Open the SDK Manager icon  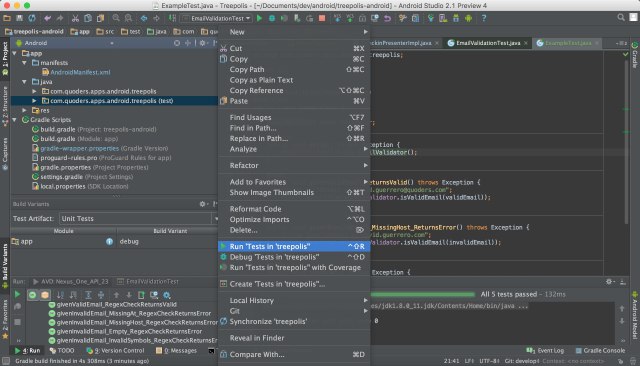click(456, 18)
